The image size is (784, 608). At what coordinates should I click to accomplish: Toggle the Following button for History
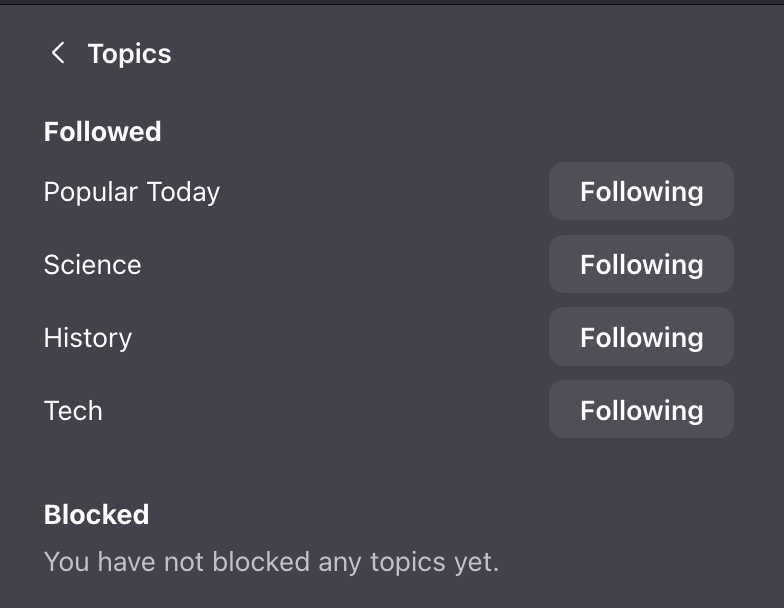pyautogui.click(x=641, y=338)
